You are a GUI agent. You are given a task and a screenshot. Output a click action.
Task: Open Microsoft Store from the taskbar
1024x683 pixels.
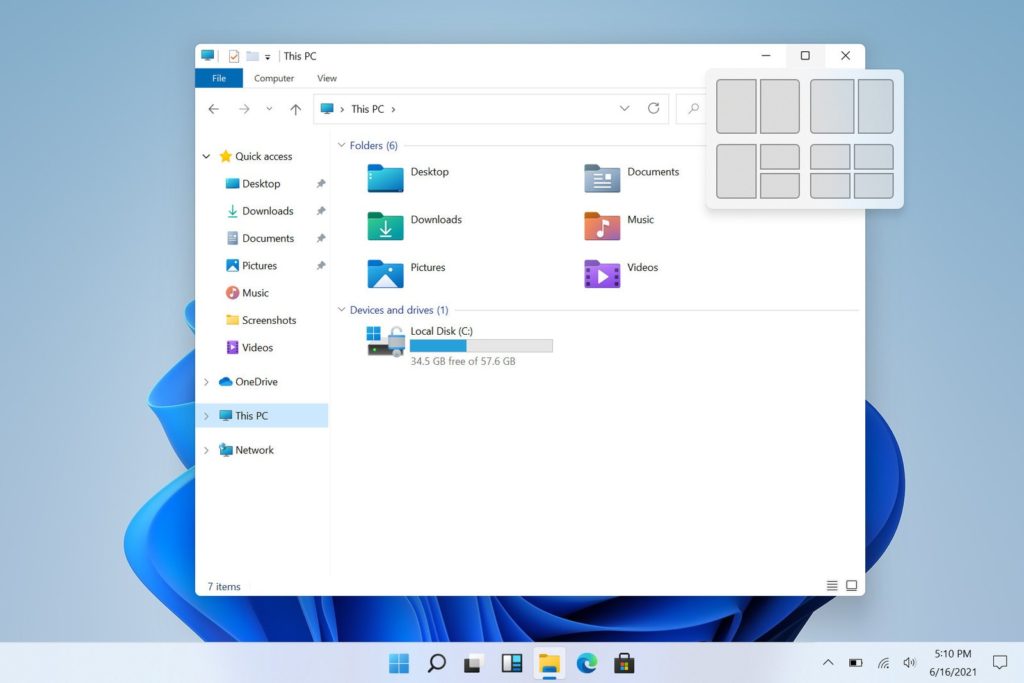pos(624,663)
